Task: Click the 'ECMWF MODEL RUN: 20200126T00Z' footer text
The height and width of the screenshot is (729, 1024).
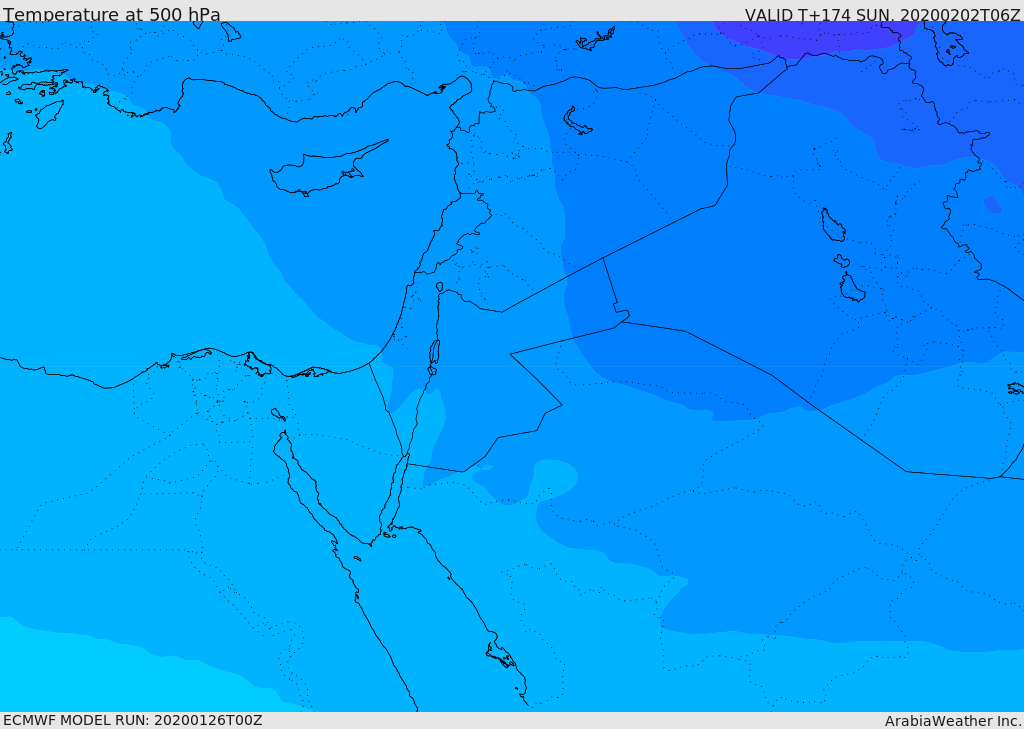Action: (133, 720)
